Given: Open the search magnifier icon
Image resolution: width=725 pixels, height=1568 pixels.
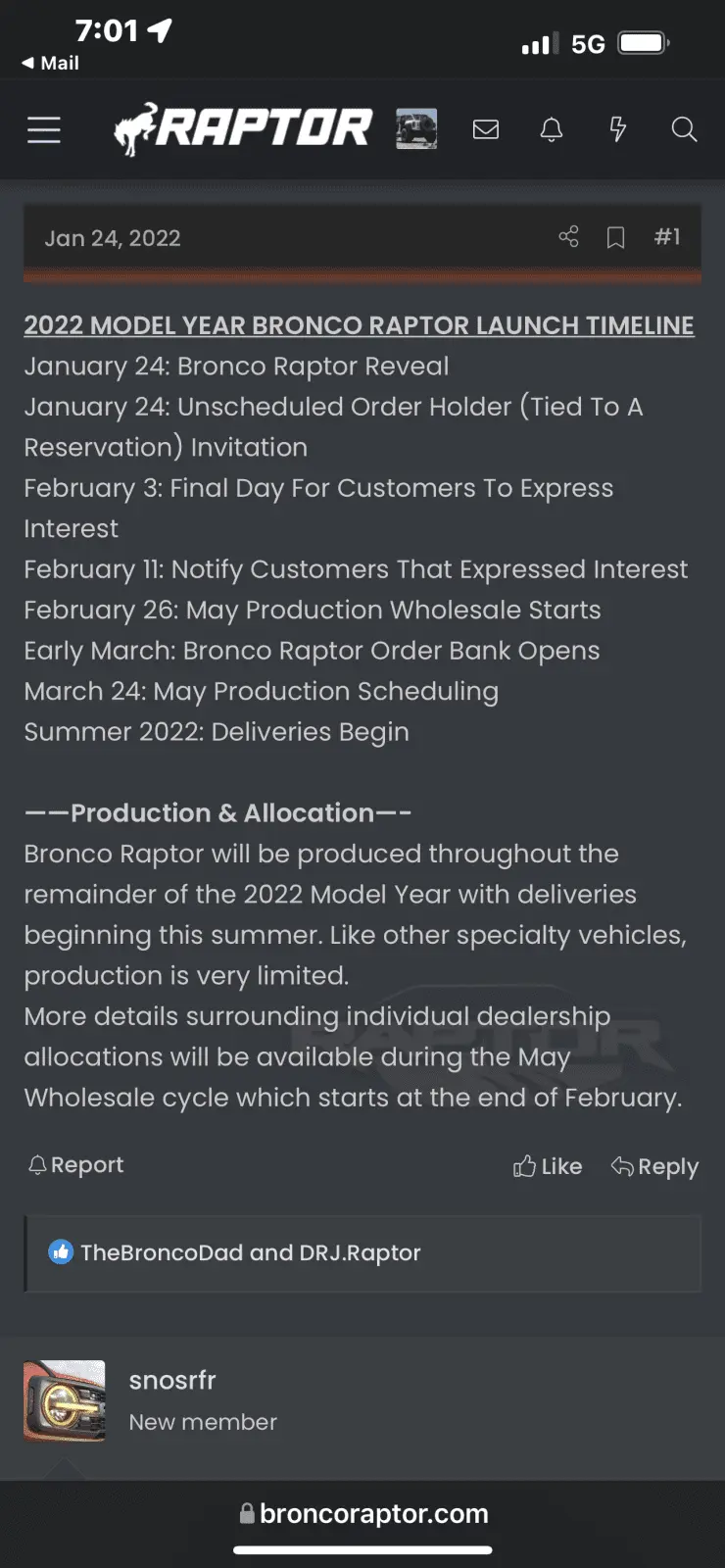Looking at the screenshot, I should coord(684,129).
